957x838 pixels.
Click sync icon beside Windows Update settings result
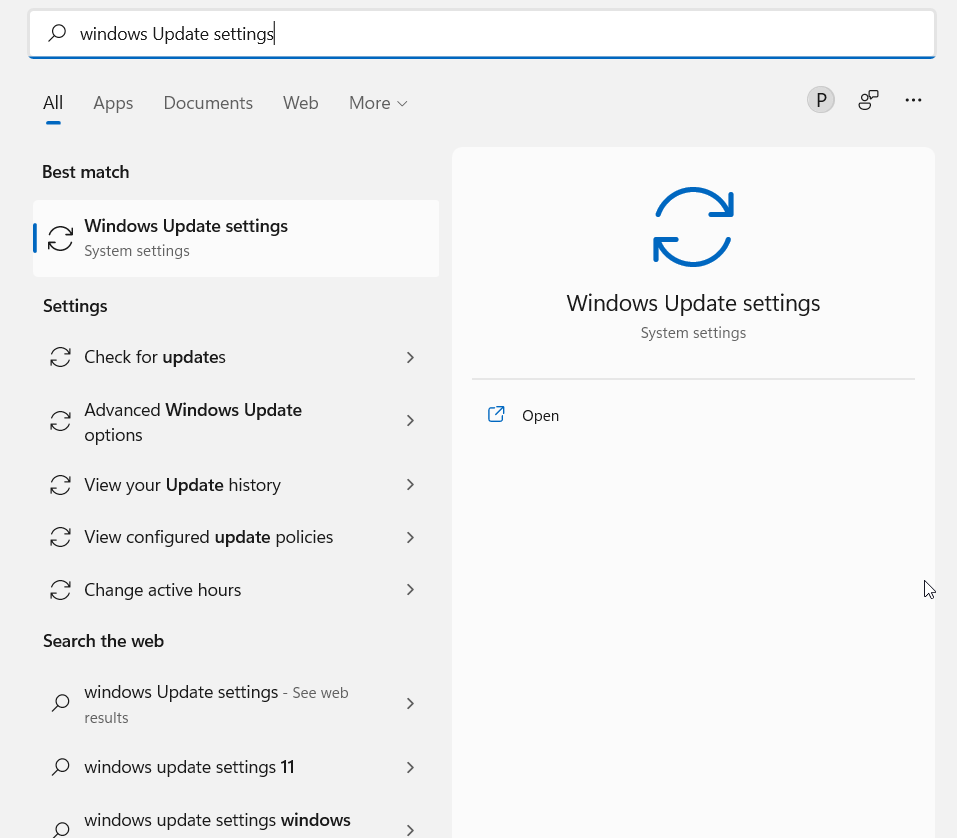point(60,238)
